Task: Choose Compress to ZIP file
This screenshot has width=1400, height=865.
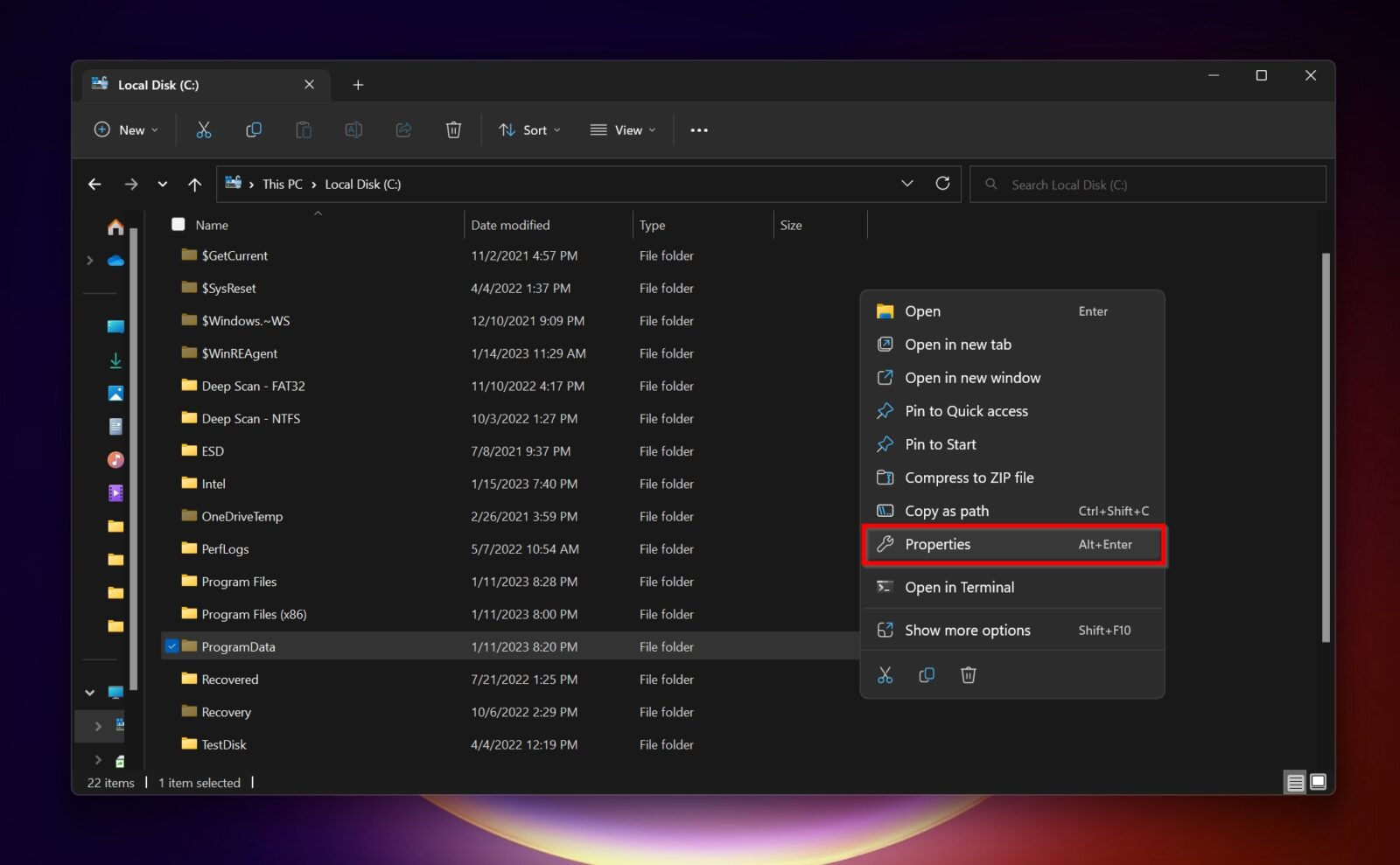Action: click(x=969, y=478)
